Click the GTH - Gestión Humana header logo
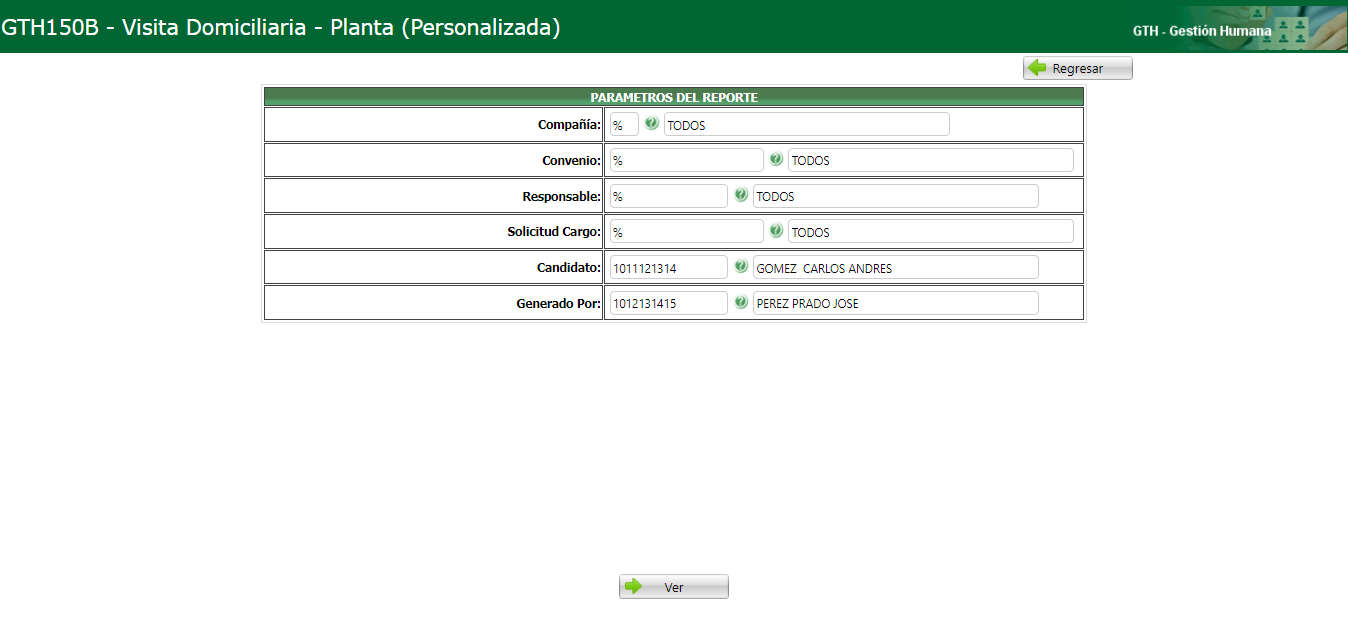 (1240, 27)
